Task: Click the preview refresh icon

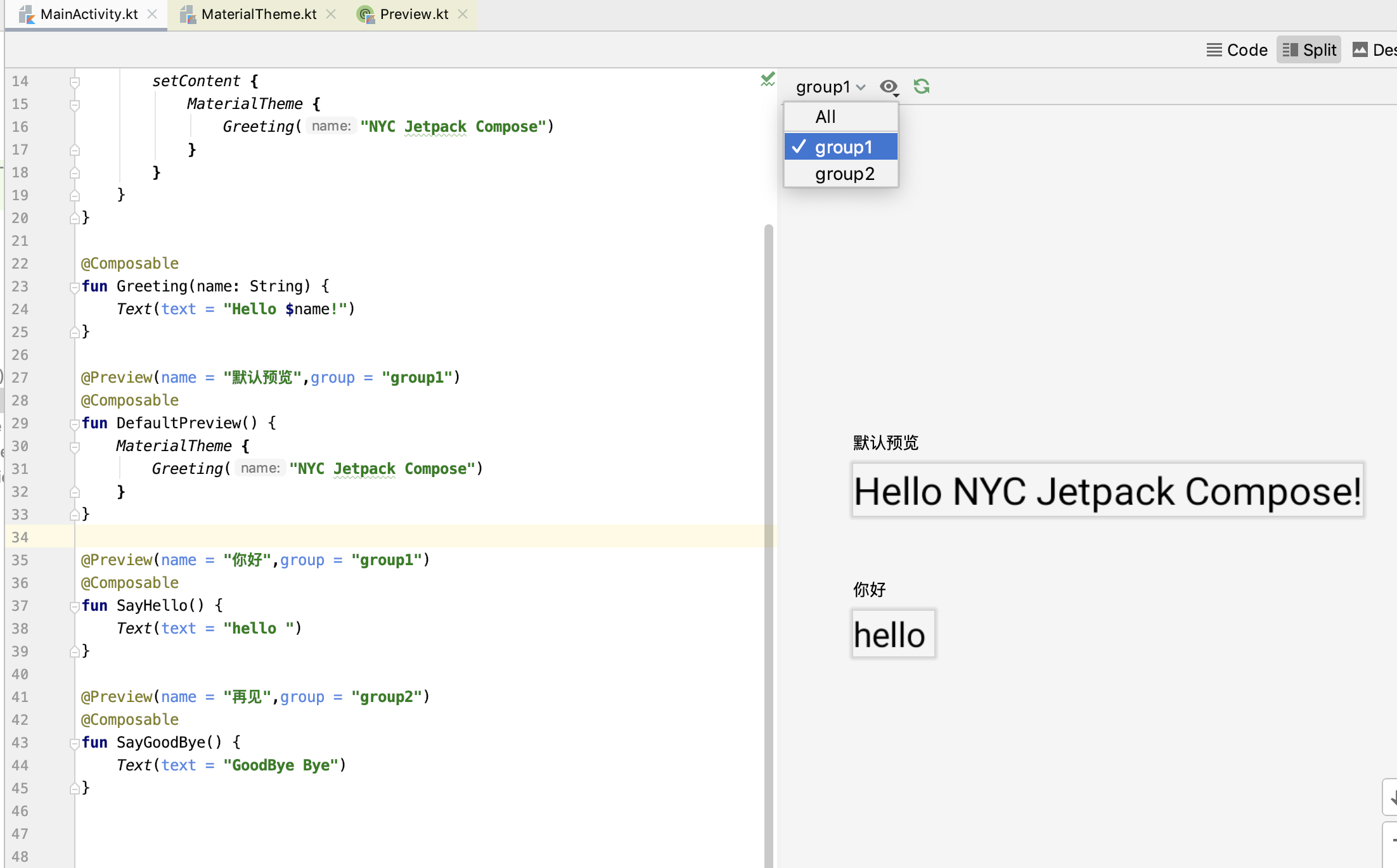Action: coord(922,86)
